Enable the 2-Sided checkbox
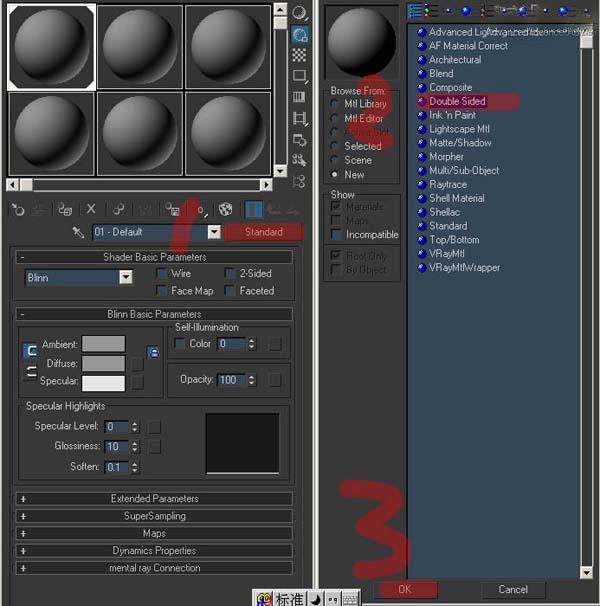 pyautogui.click(x=230, y=274)
